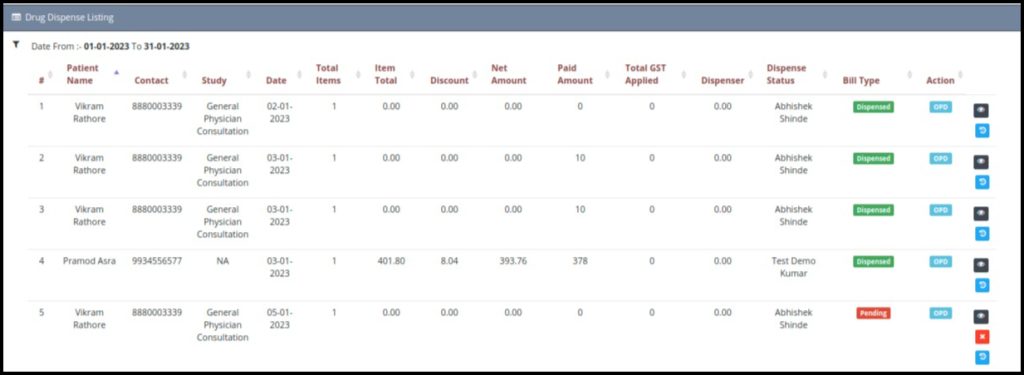
Task: Click discount value 8.04
Action: coord(449,261)
